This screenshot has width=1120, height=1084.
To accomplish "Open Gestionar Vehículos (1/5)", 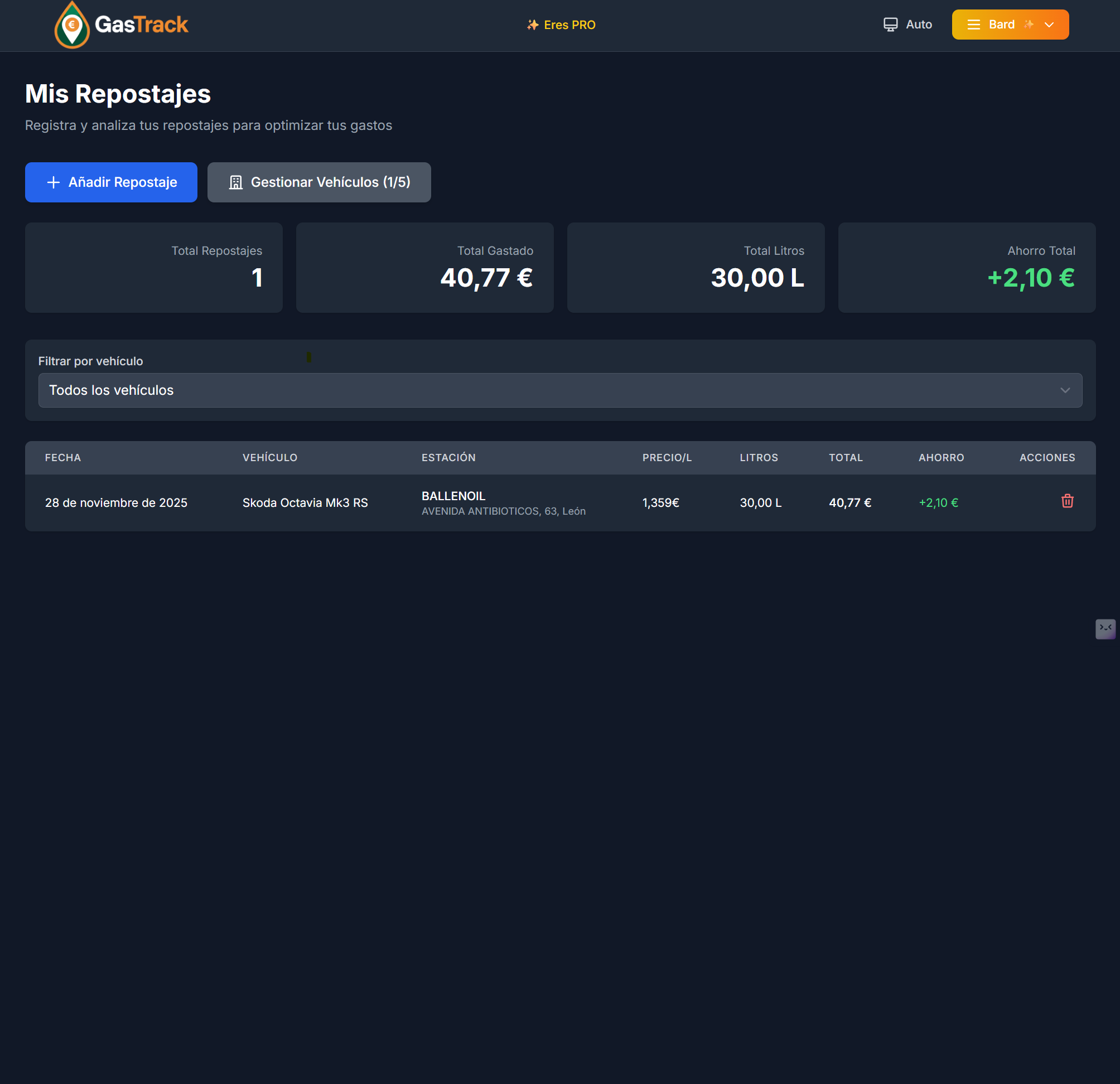I will coord(319,182).
